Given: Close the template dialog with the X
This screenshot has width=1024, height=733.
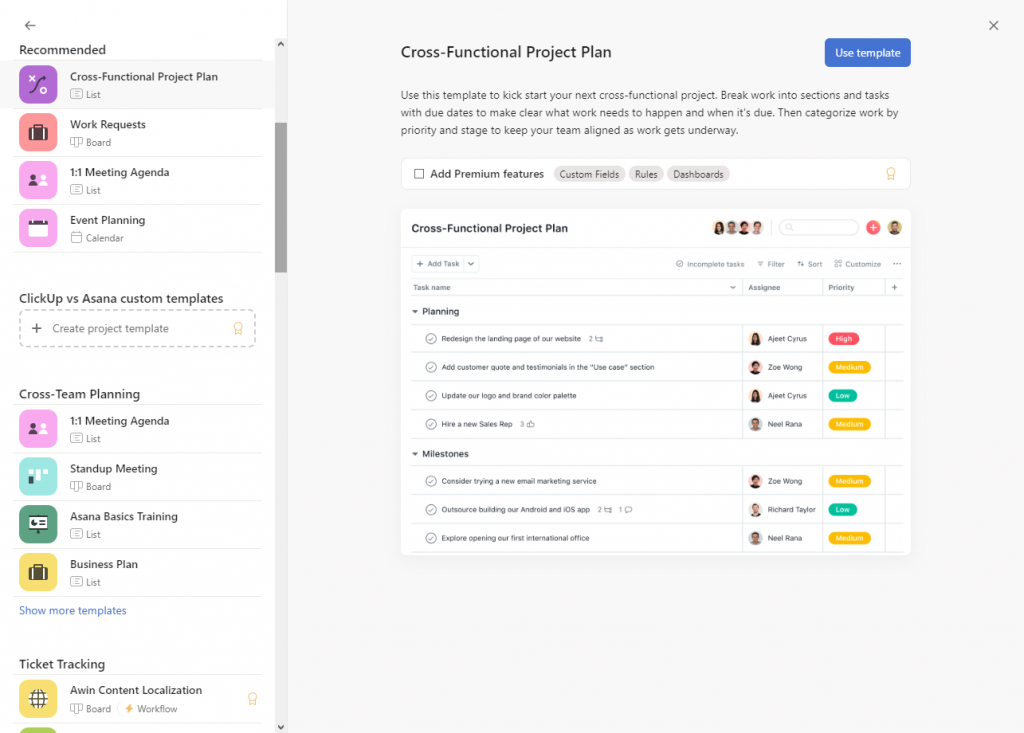Looking at the screenshot, I should click(x=993, y=25).
